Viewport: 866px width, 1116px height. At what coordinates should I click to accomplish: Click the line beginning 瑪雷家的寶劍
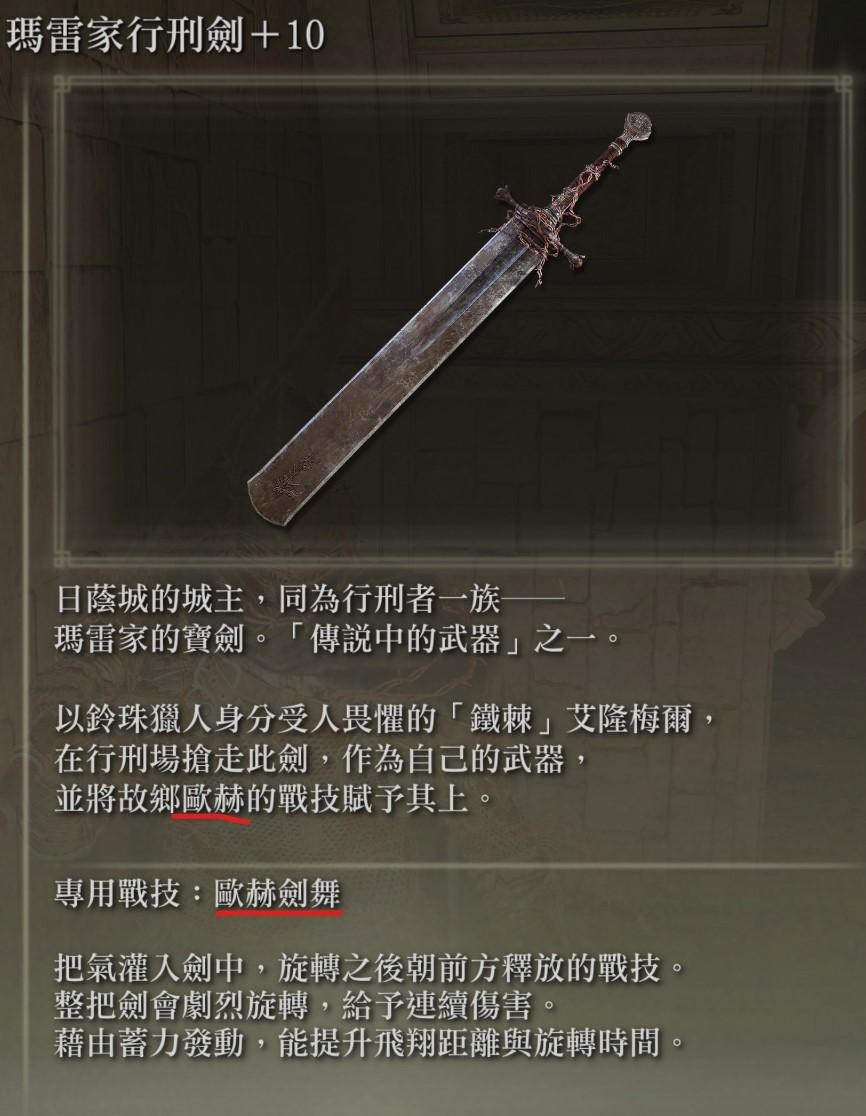coord(338,639)
